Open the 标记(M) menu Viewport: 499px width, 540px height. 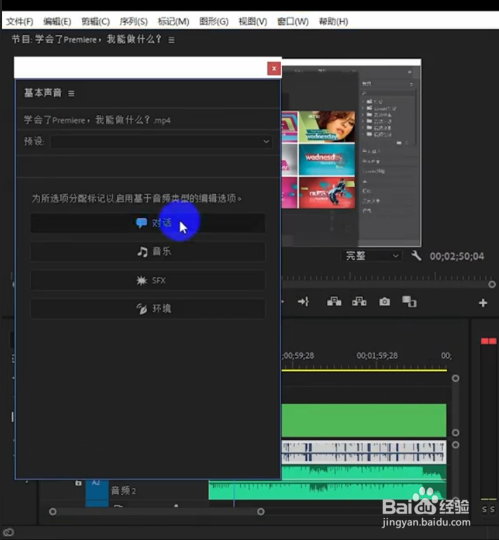point(173,21)
